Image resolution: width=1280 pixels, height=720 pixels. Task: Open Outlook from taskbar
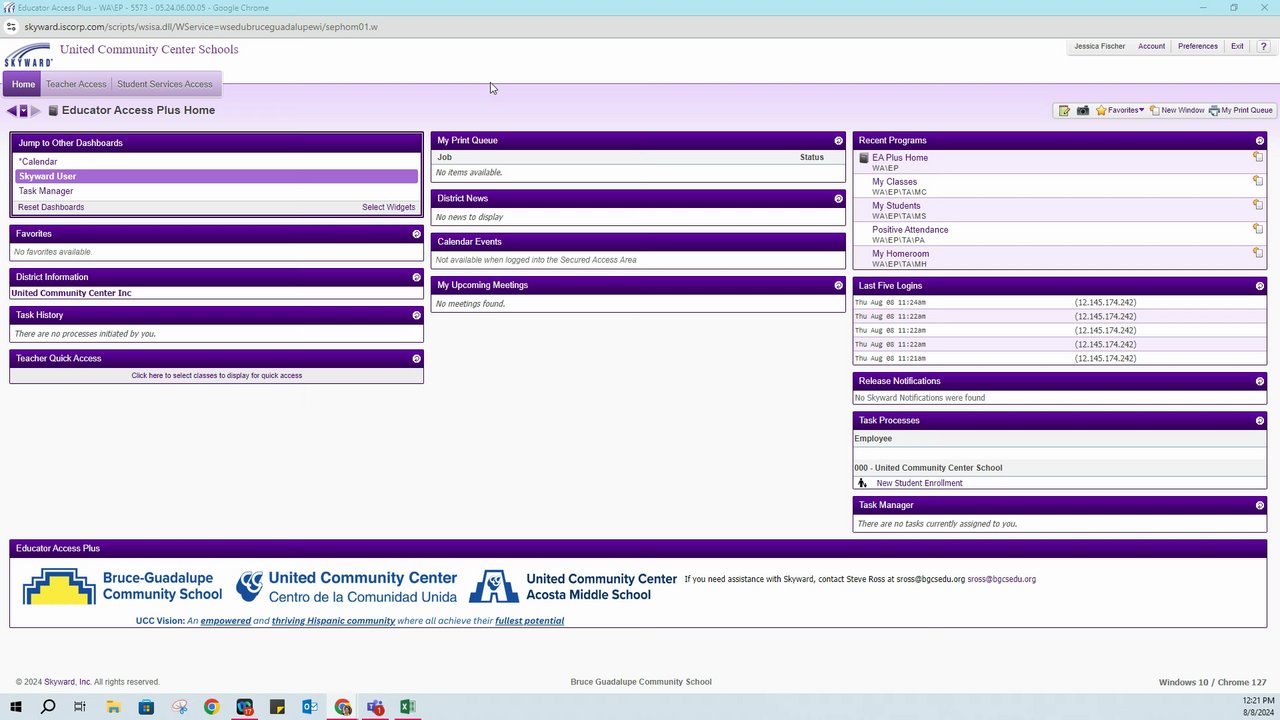[x=310, y=707]
